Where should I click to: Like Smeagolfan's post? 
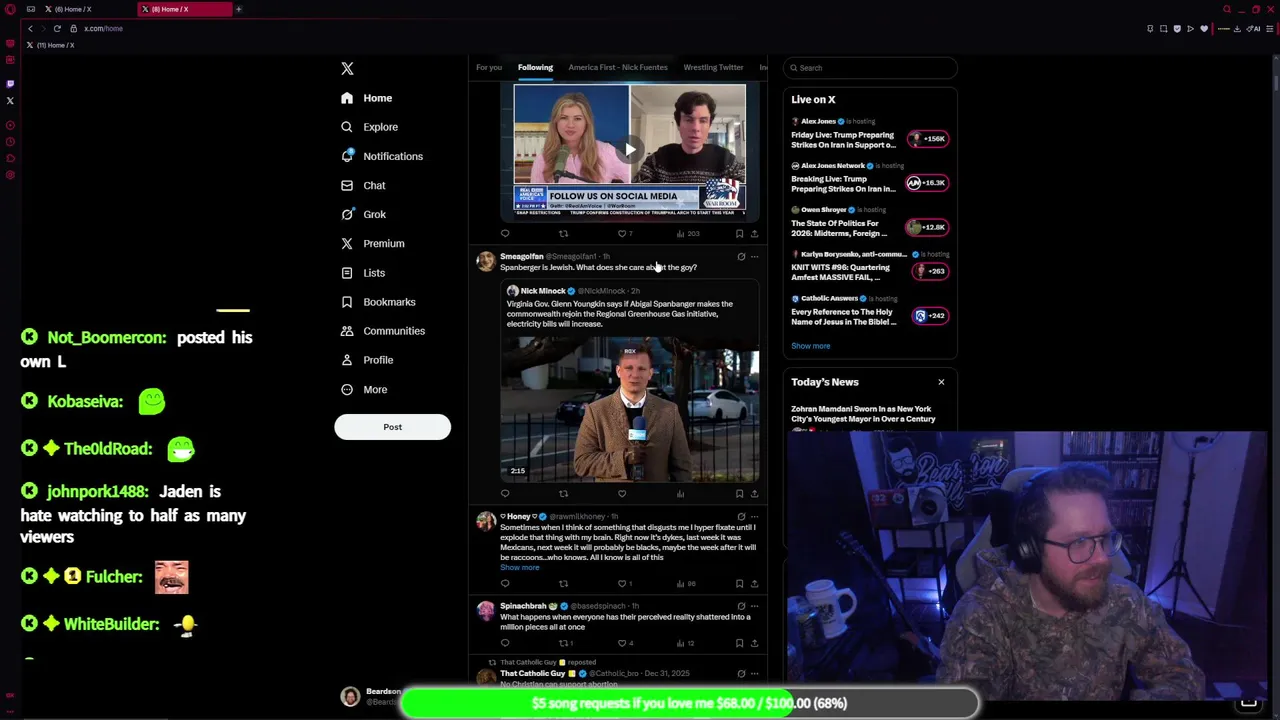click(622, 494)
